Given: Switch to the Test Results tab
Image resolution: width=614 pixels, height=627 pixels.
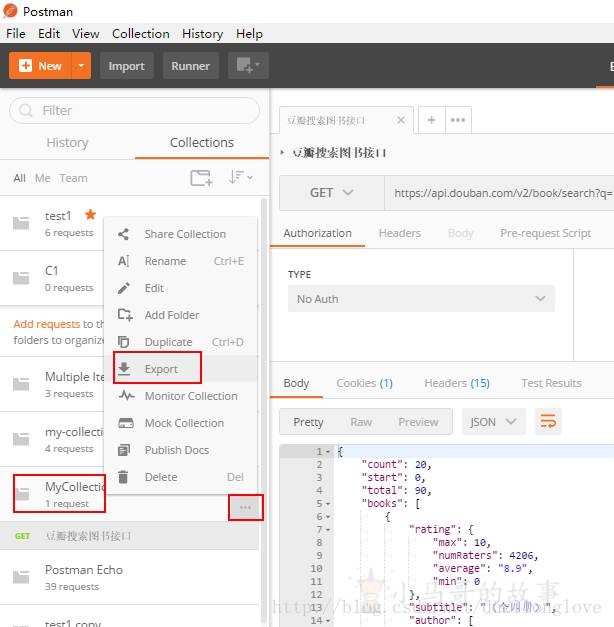Looking at the screenshot, I should pyautogui.click(x=551, y=383).
